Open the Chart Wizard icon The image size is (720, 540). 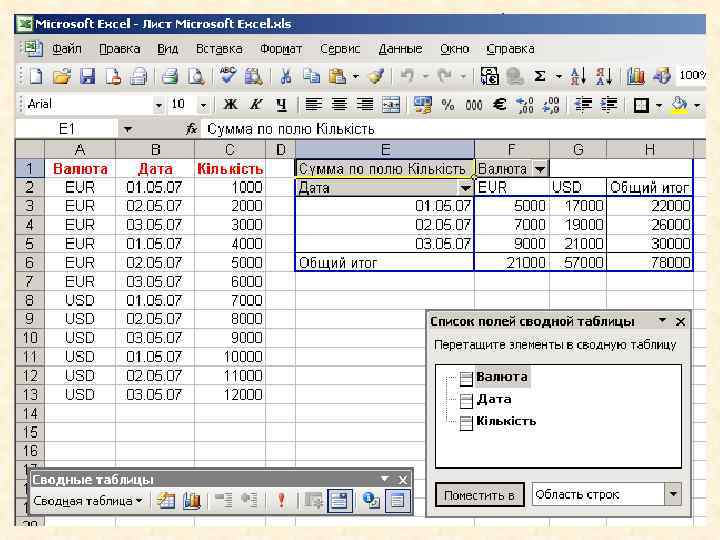pos(636,76)
